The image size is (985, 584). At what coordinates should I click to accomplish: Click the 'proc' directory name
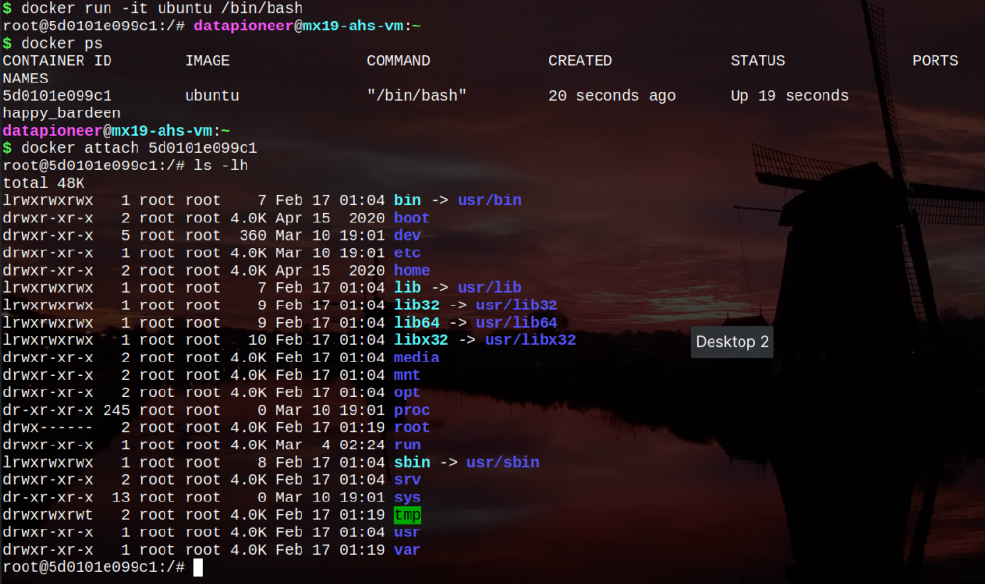click(411, 410)
